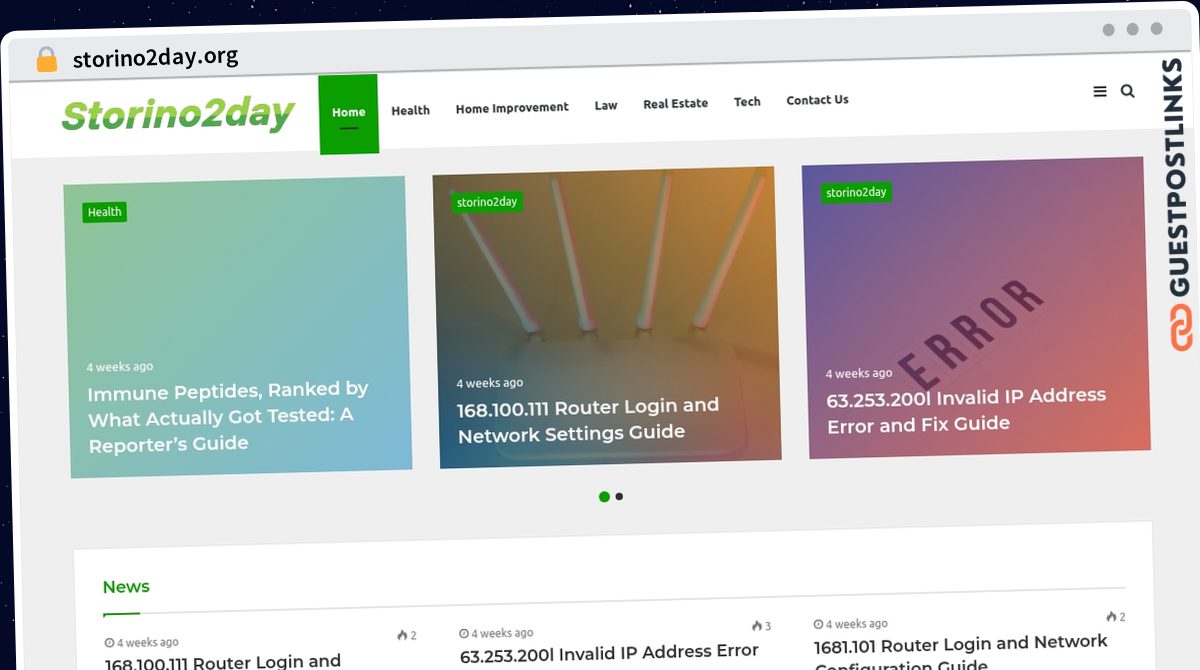1200x670 pixels.
Task: Click flame views count '3' in news
Action: click(761, 626)
